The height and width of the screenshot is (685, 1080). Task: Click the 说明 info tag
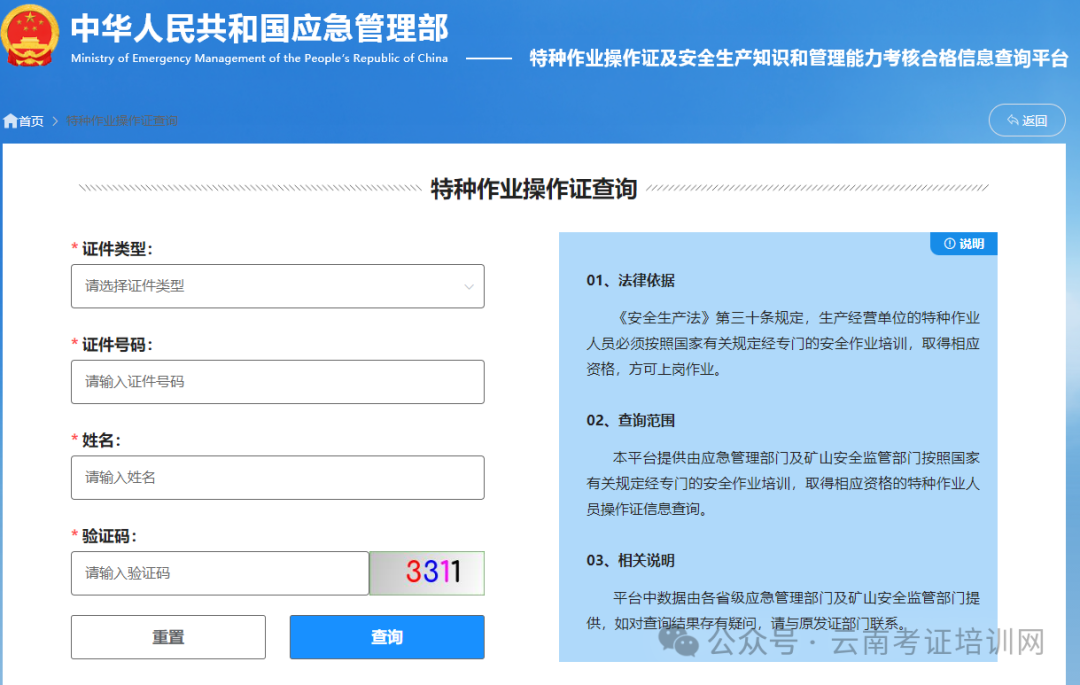(964, 244)
